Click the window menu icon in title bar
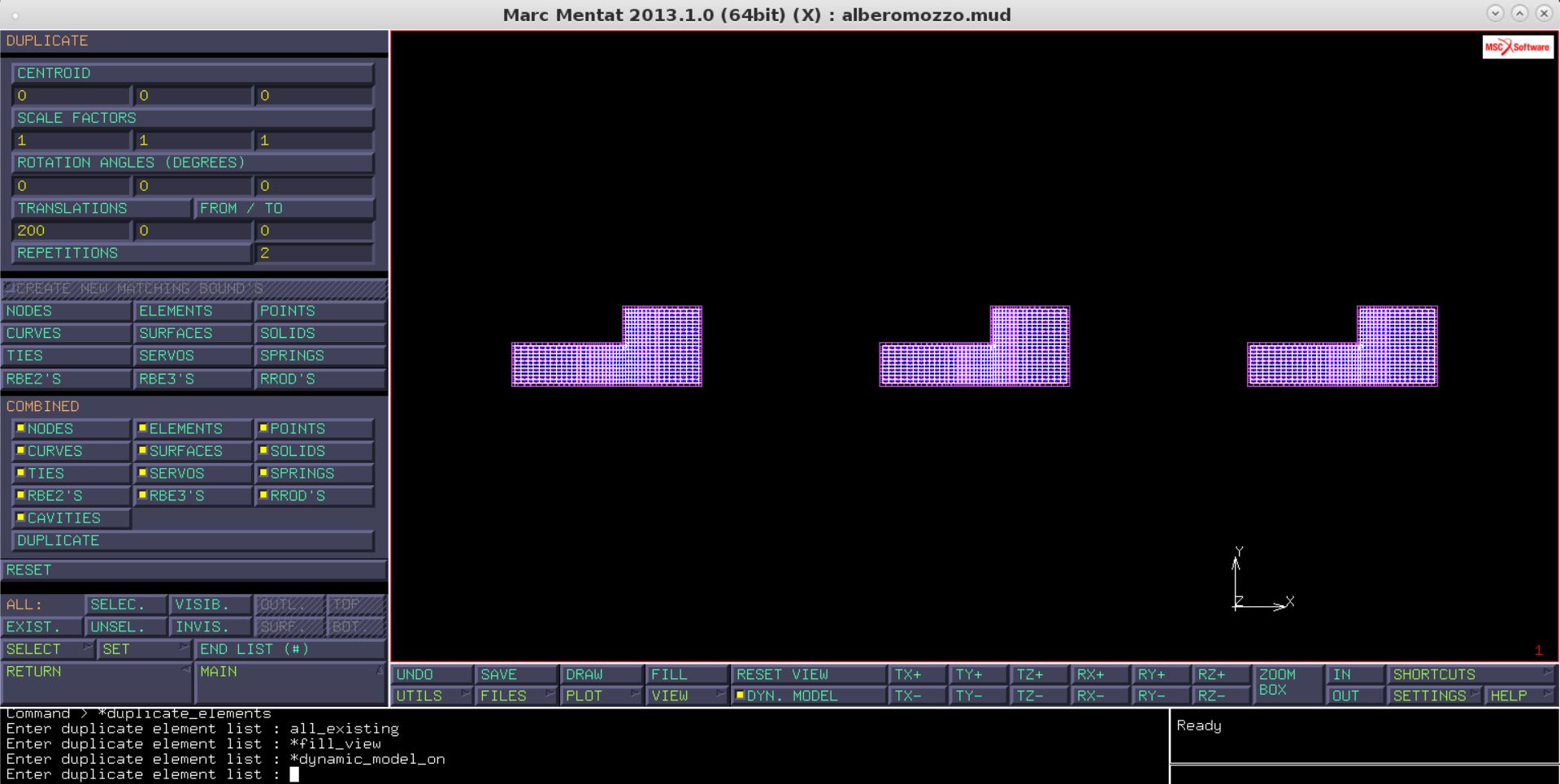Image resolution: width=1560 pixels, height=784 pixels. click(16, 15)
